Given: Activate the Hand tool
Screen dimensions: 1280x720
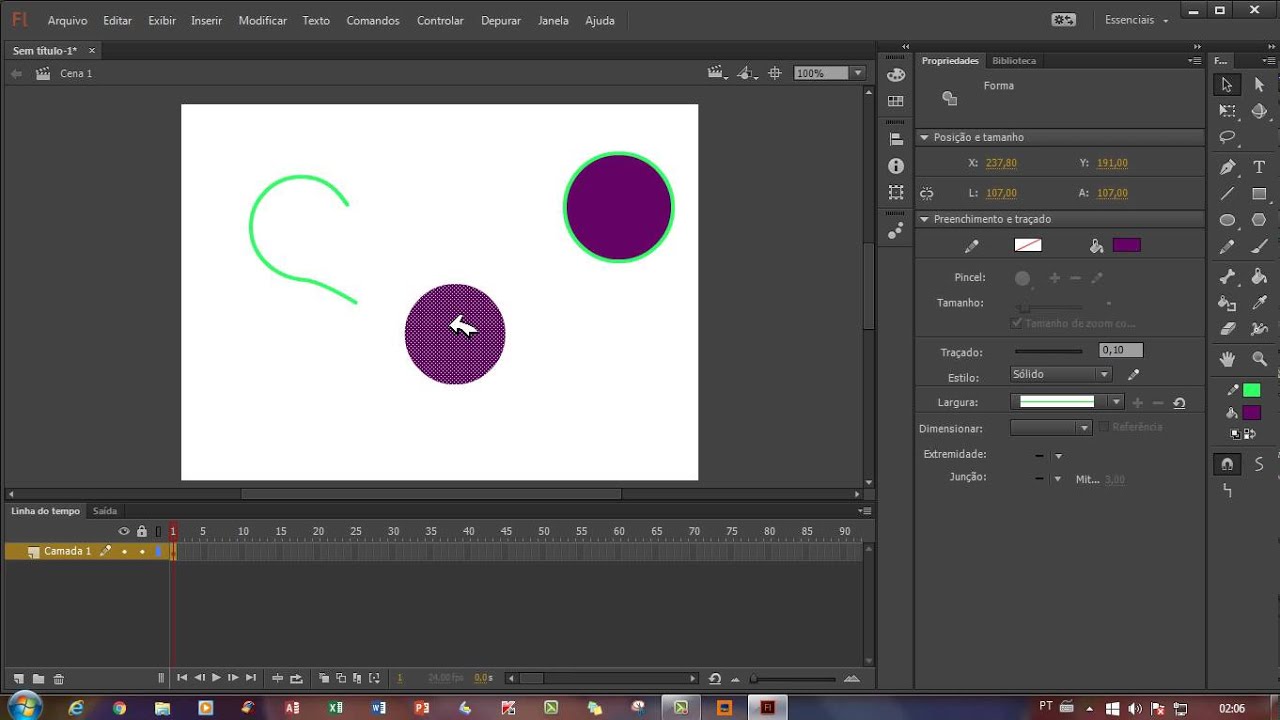Looking at the screenshot, I should 1227,359.
